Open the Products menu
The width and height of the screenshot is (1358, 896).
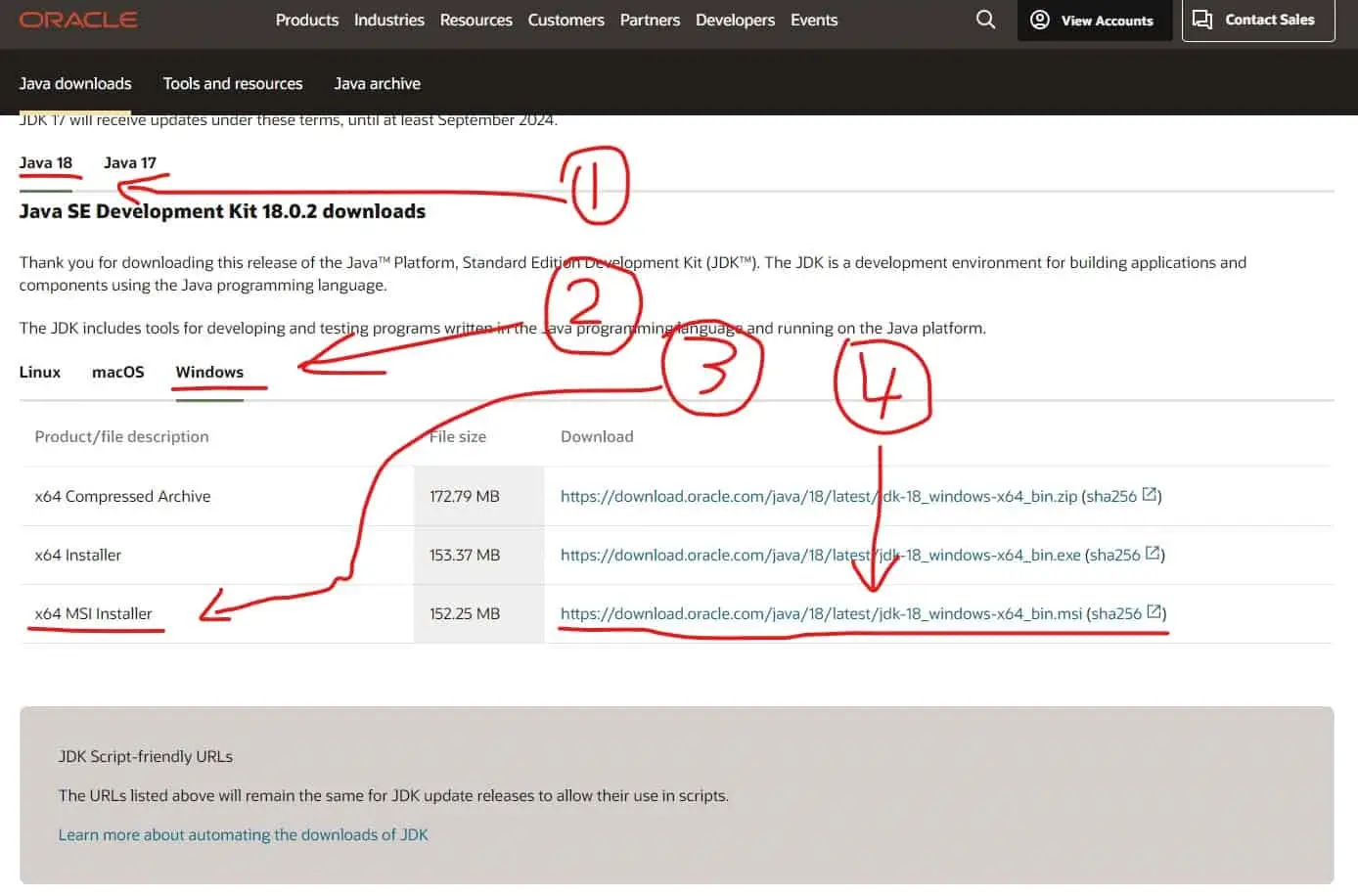306,20
